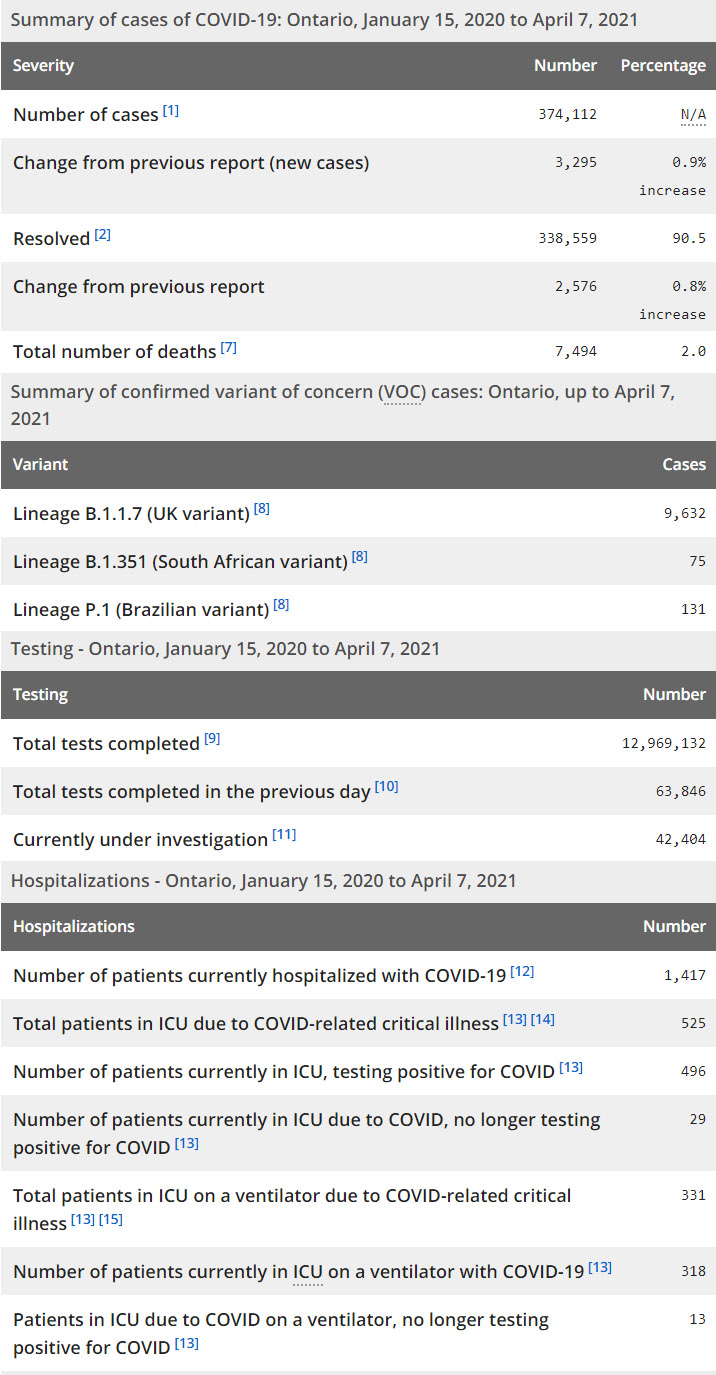Click footnote 13 after ventilator no longer testing positive
Image resolution: width=716 pixels, height=1375 pixels.
coord(187,1343)
